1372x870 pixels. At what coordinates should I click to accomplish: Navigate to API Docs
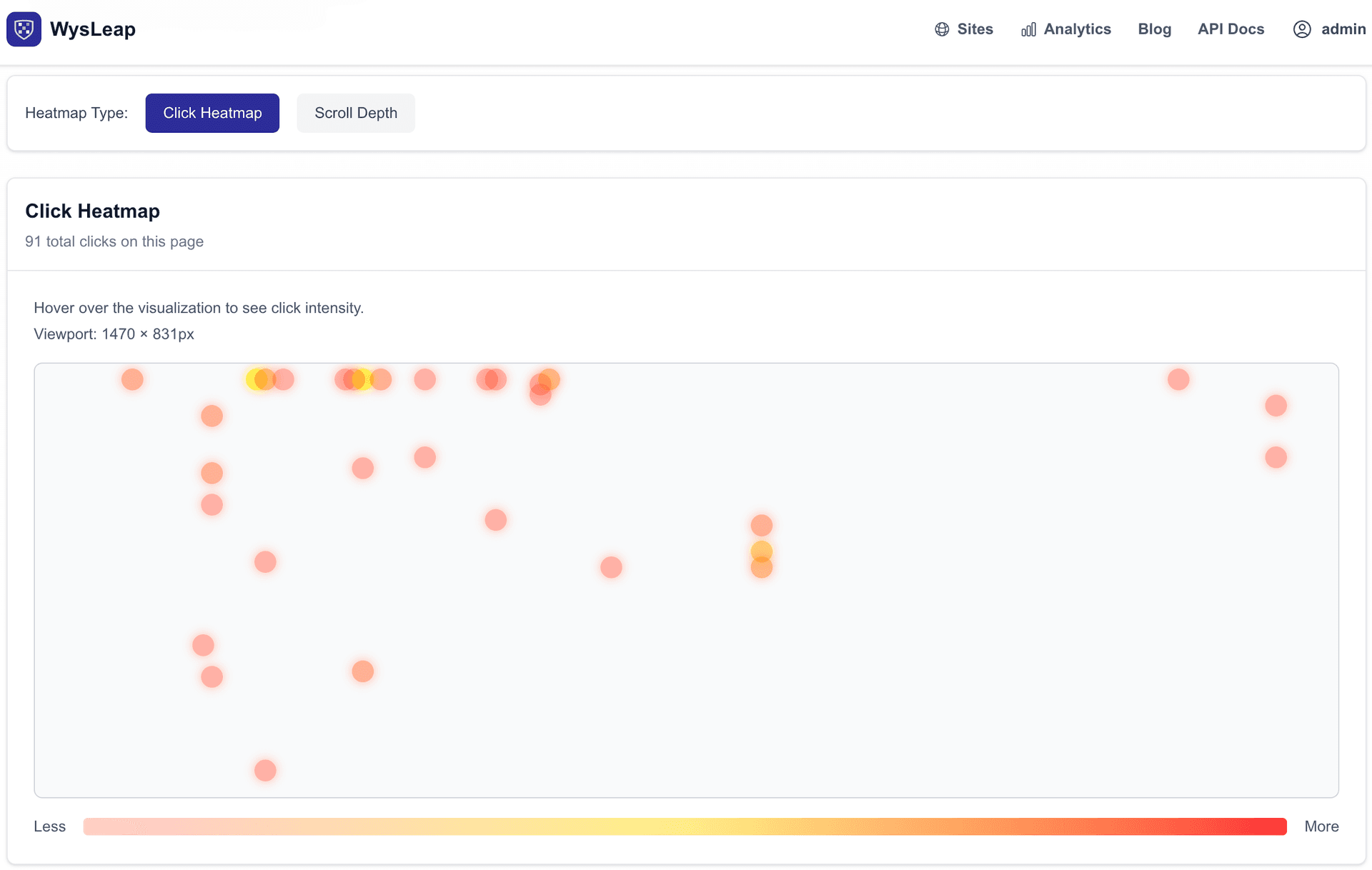1231,29
